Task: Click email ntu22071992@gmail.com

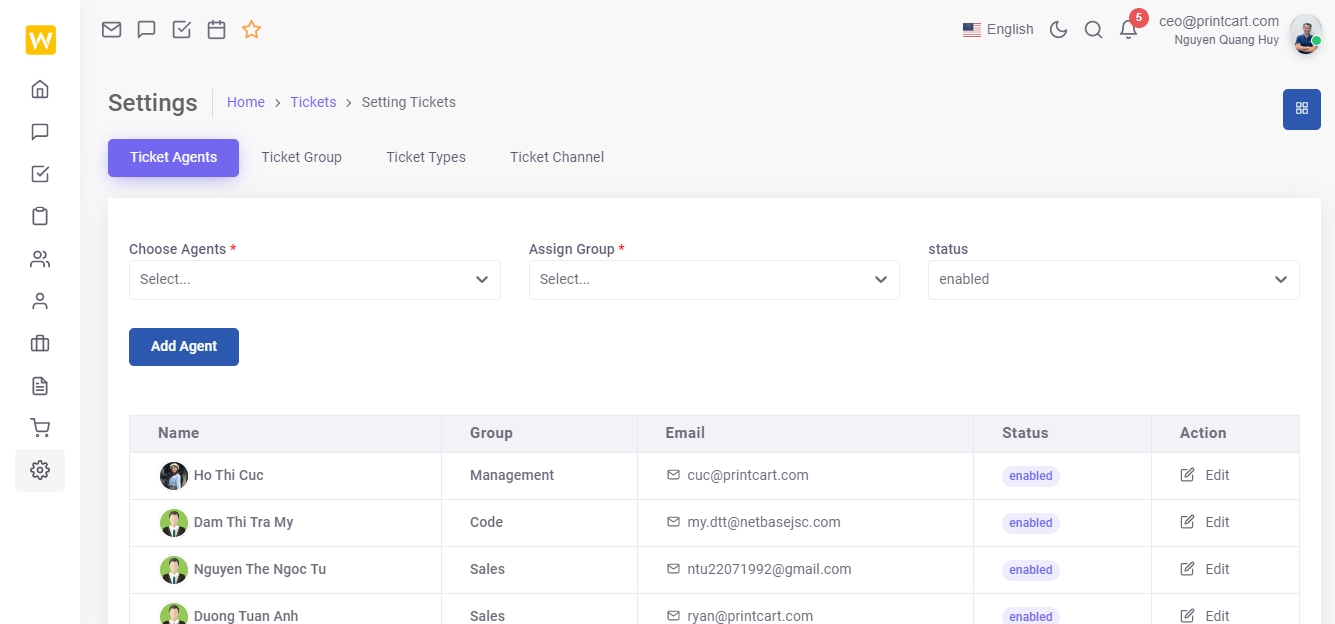Action: 769,569
